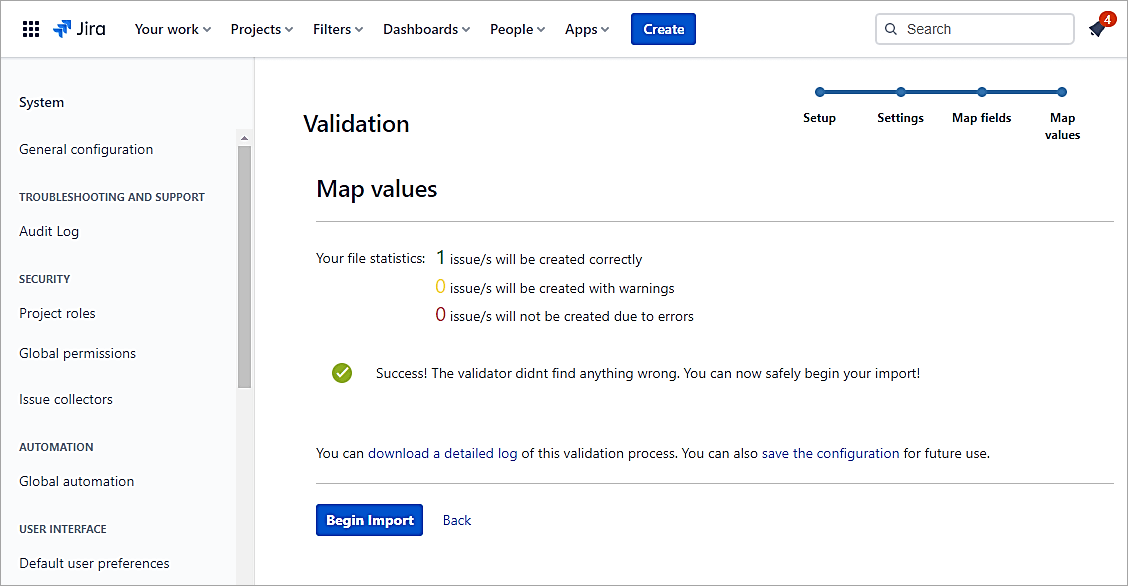Expand the Your work dropdown
Viewport: 1128px width, 586px height.
(173, 29)
